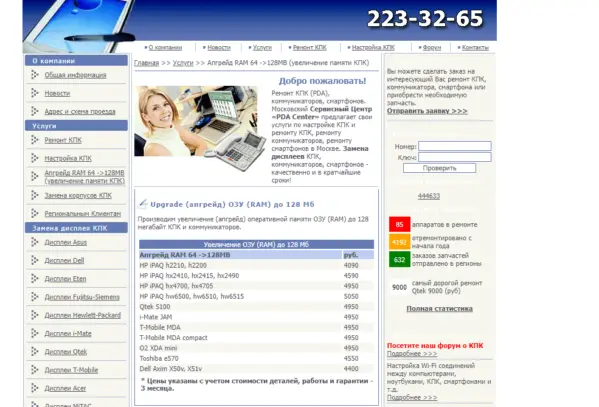Click the green '632' orders counter box
Image resolution: width=599 pixels, height=407 pixels.
tap(400, 259)
